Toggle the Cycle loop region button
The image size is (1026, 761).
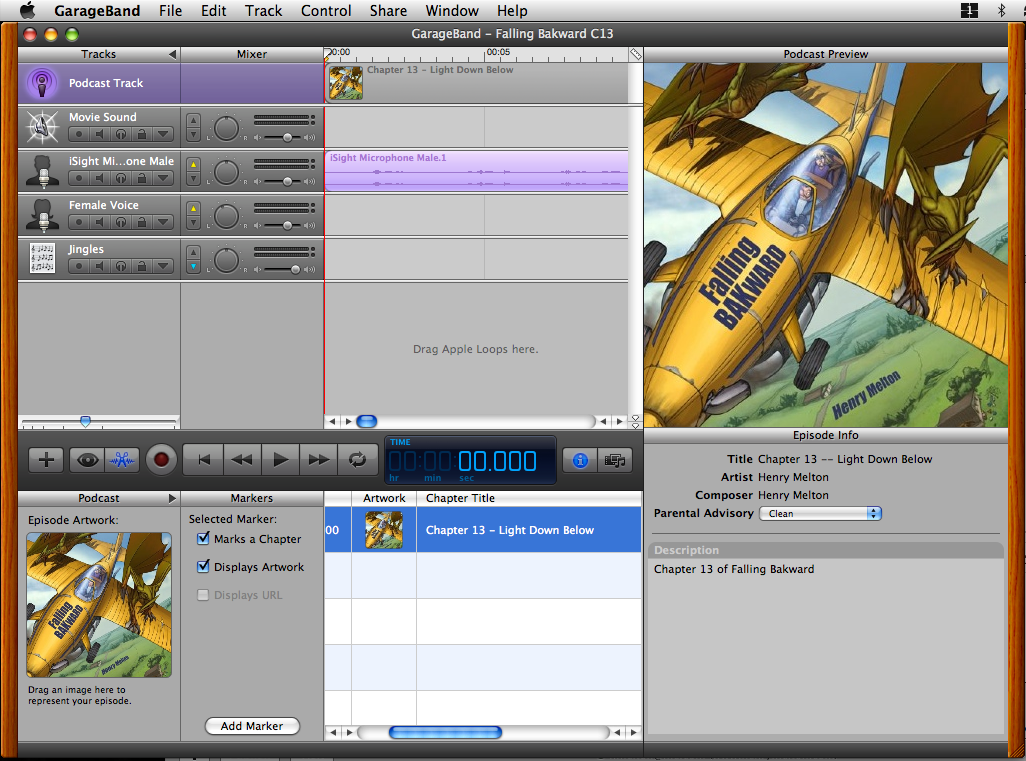(x=357, y=460)
